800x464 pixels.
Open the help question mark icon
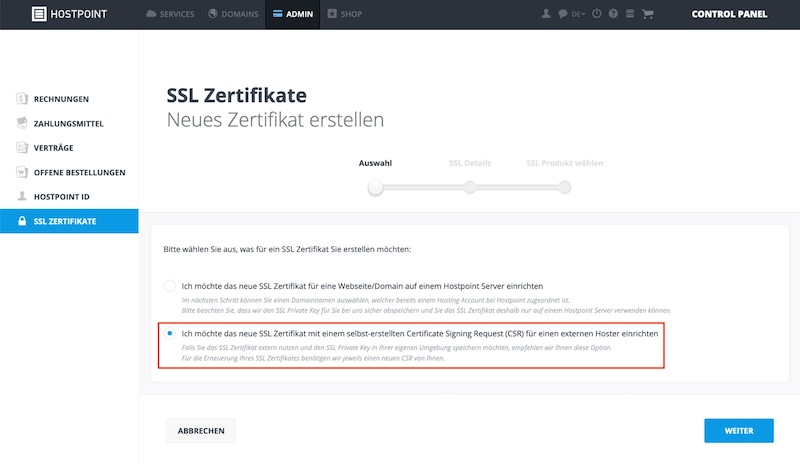point(613,14)
